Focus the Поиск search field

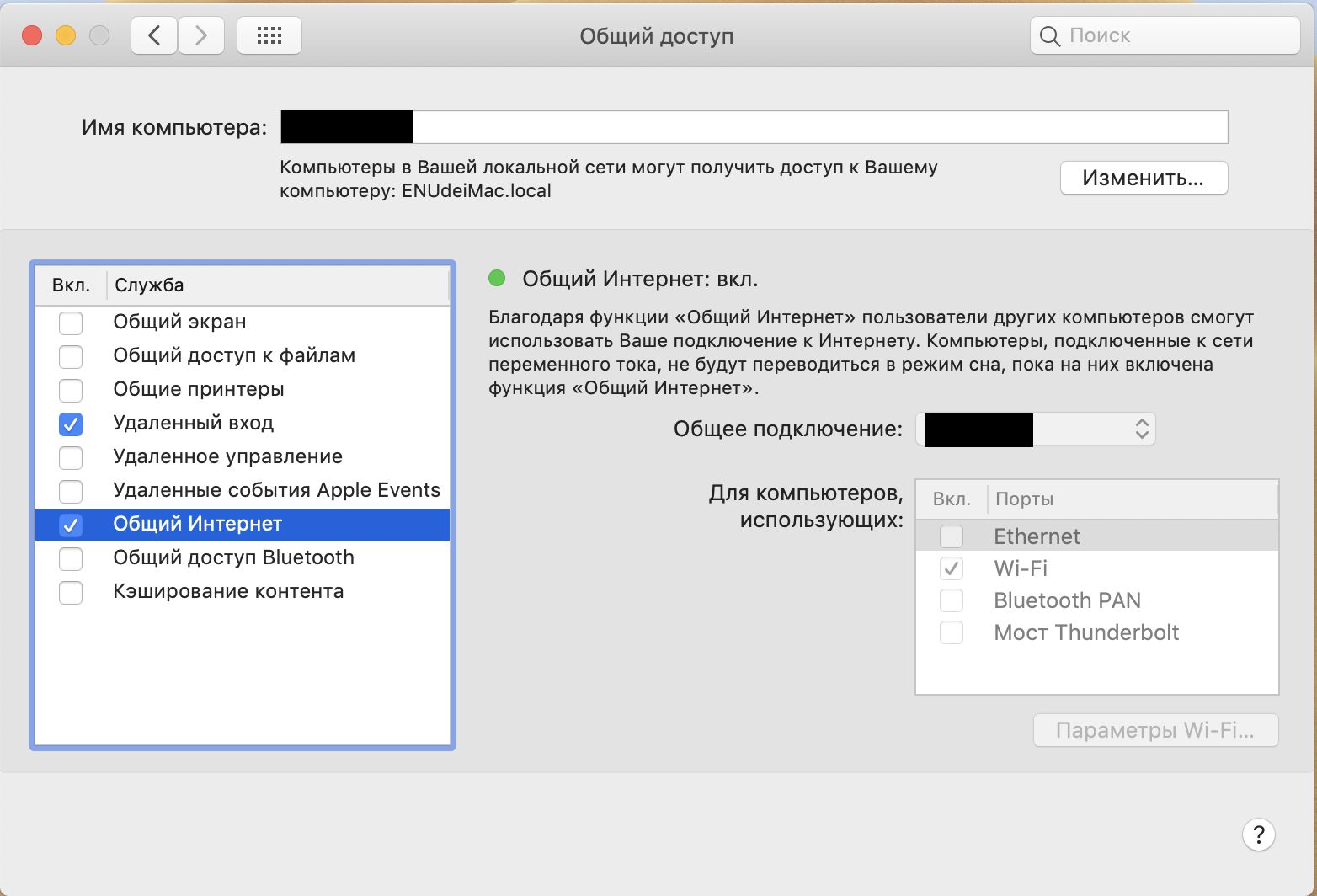point(1165,35)
